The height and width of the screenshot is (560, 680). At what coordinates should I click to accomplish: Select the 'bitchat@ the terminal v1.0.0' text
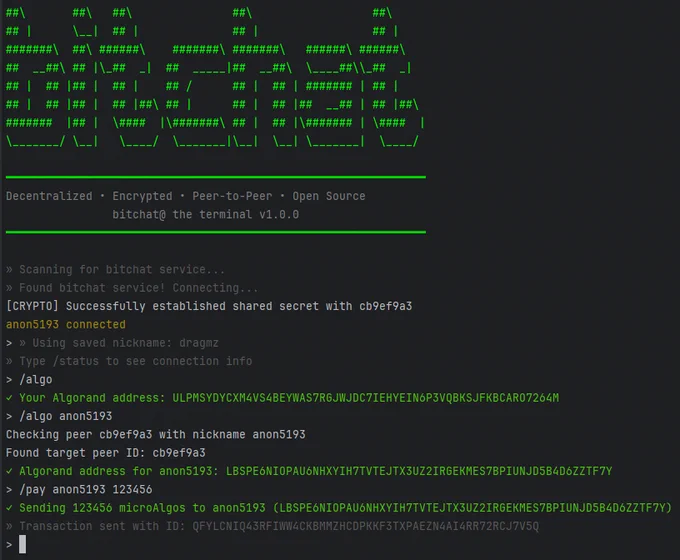tap(206, 214)
